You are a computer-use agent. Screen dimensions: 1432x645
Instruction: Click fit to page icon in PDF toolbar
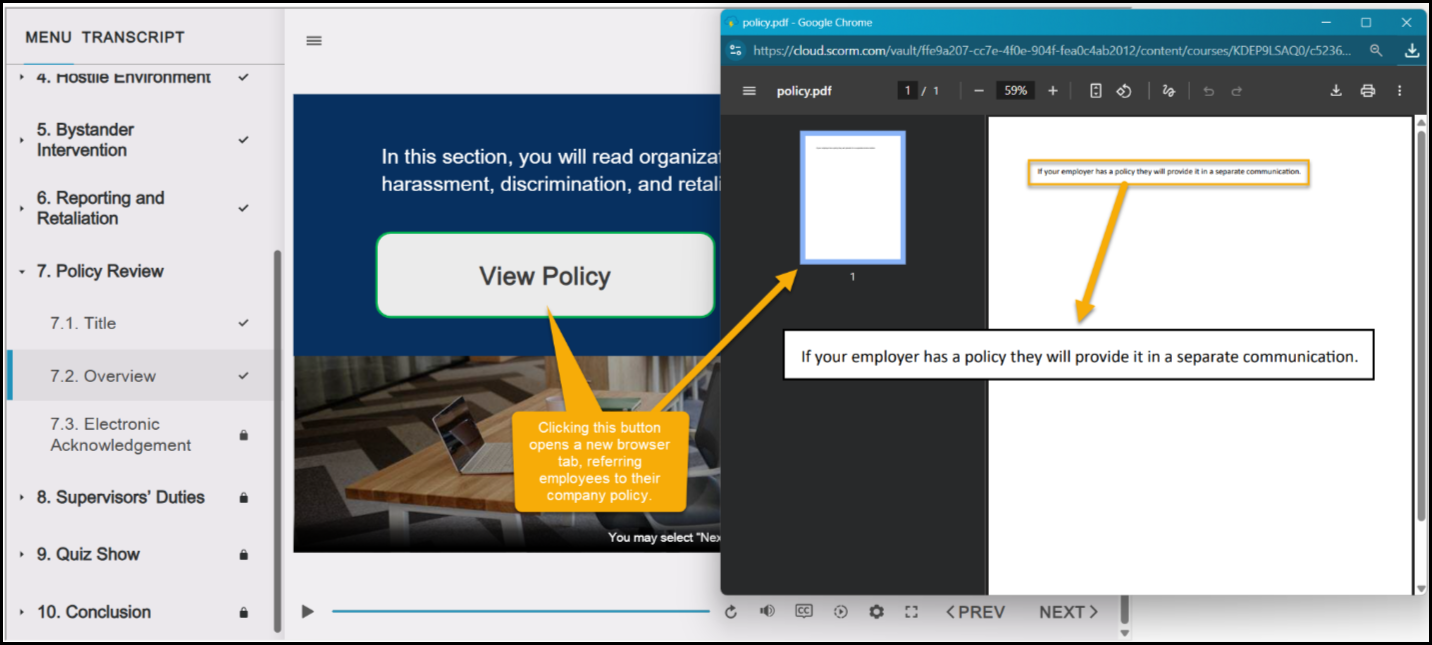(x=1096, y=91)
